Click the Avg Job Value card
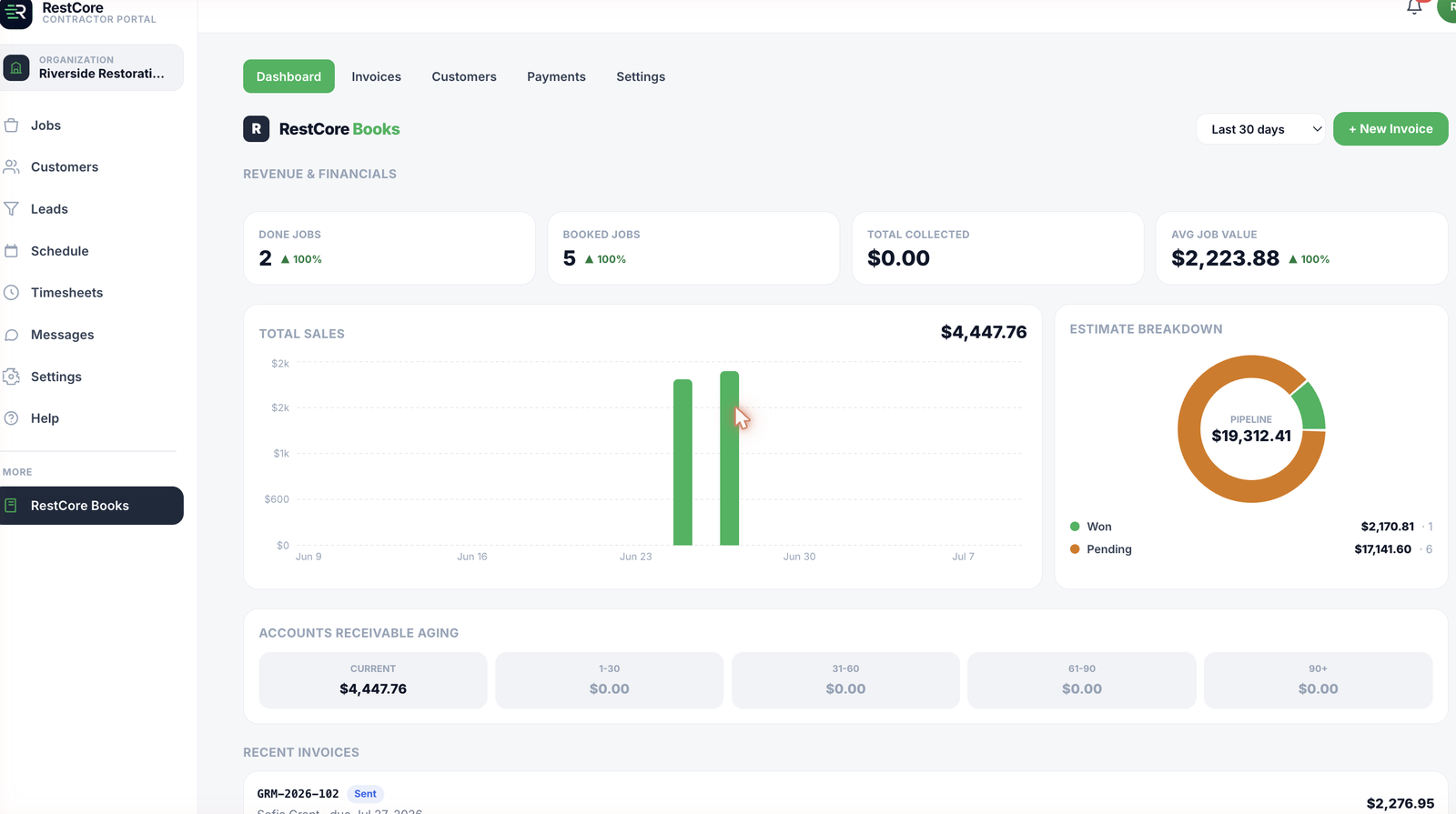 pos(1301,248)
